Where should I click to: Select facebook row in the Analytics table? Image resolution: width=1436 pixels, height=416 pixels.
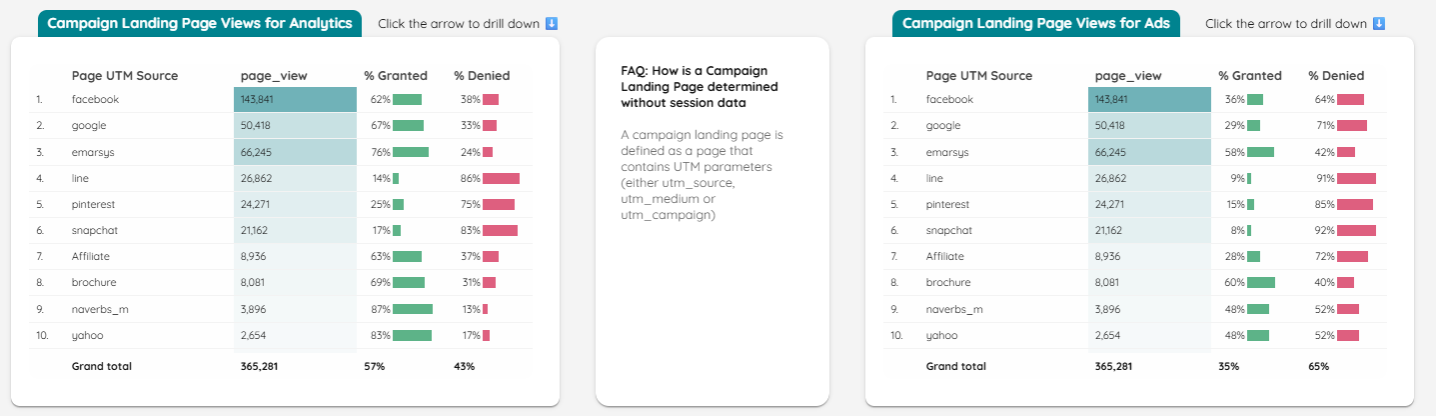click(x=282, y=99)
